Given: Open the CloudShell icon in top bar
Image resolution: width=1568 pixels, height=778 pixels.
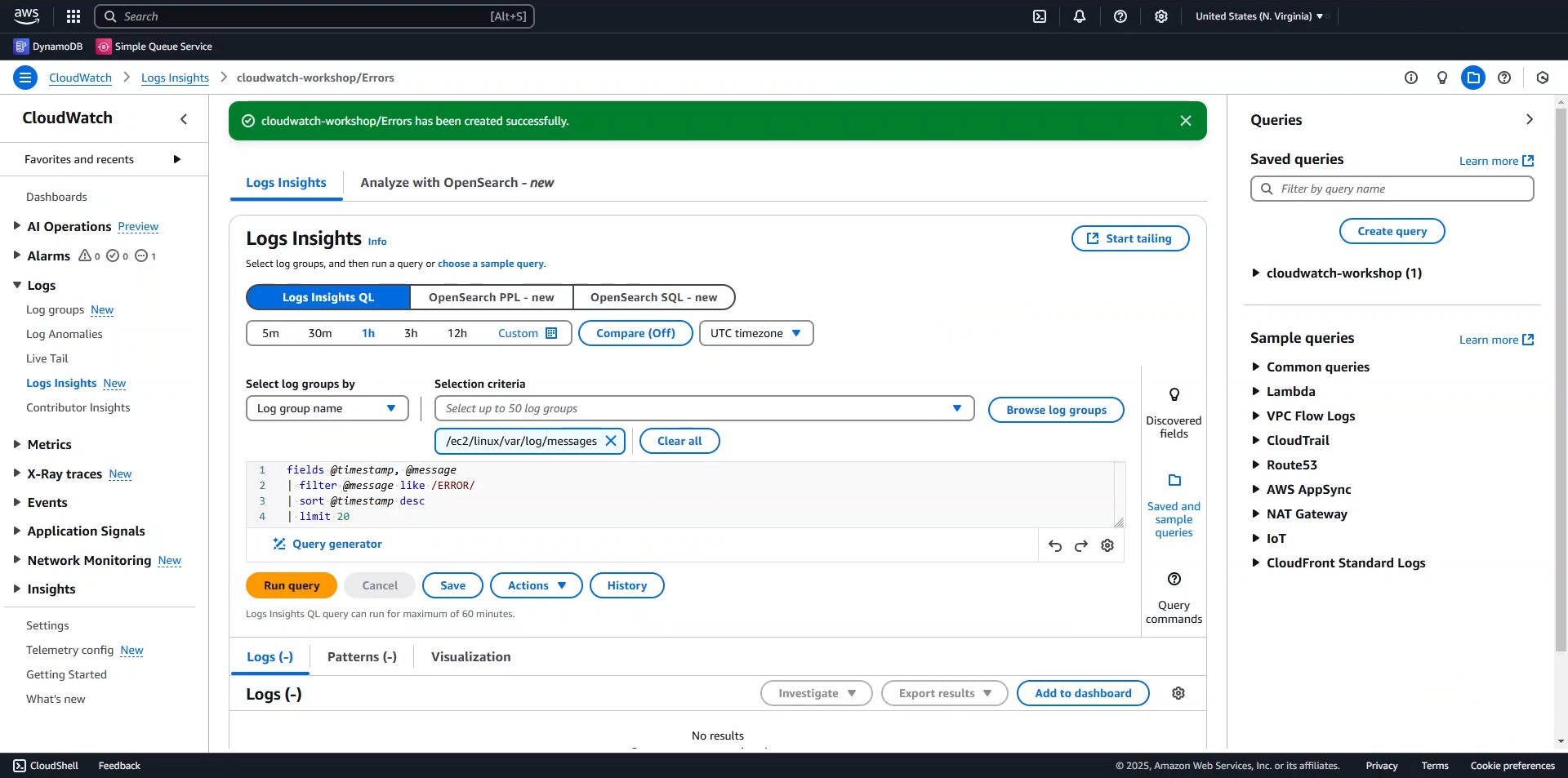Looking at the screenshot, I should pyautogui.click(x=1040, y=16).
